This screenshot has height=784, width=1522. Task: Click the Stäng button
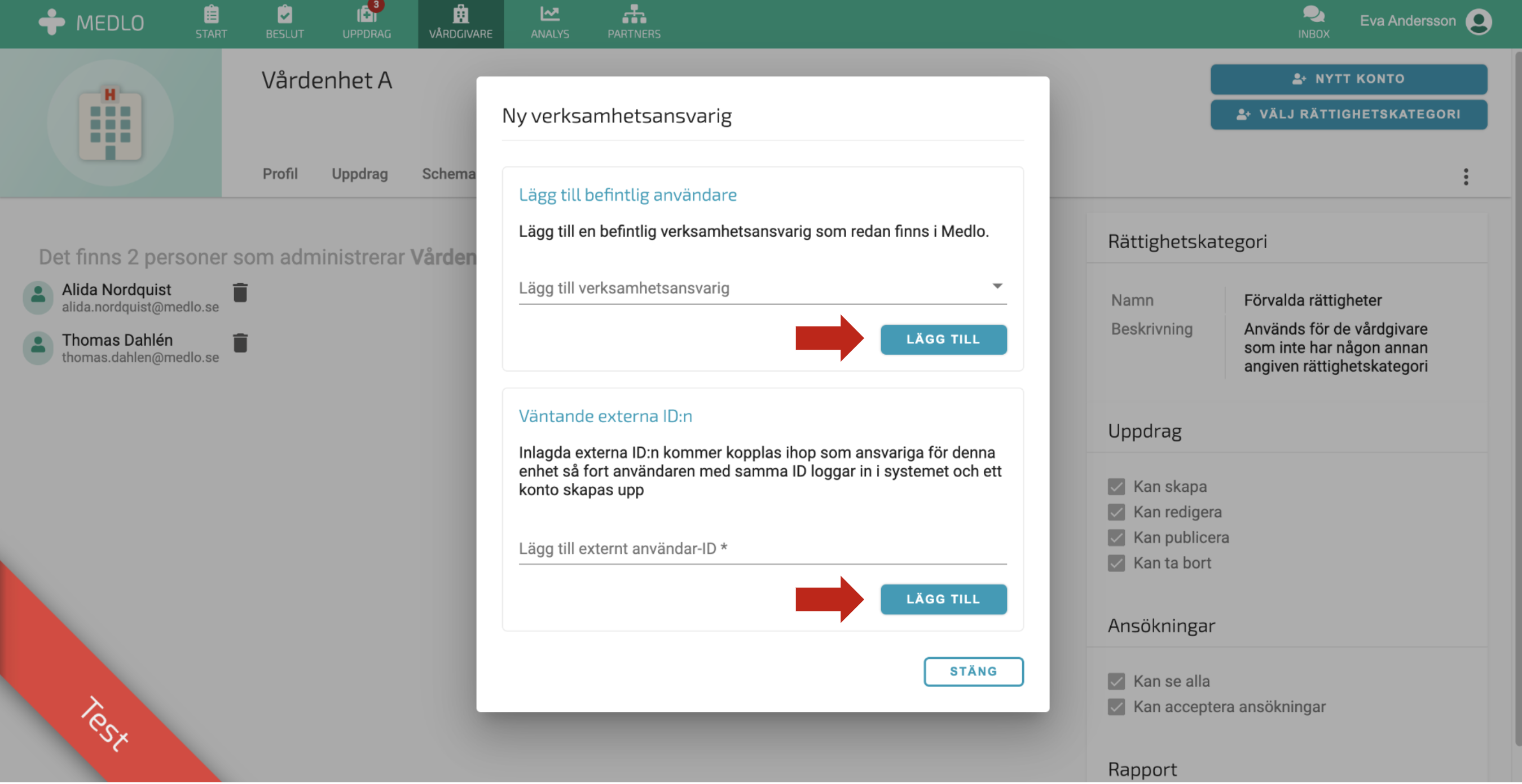coord(973,672)
